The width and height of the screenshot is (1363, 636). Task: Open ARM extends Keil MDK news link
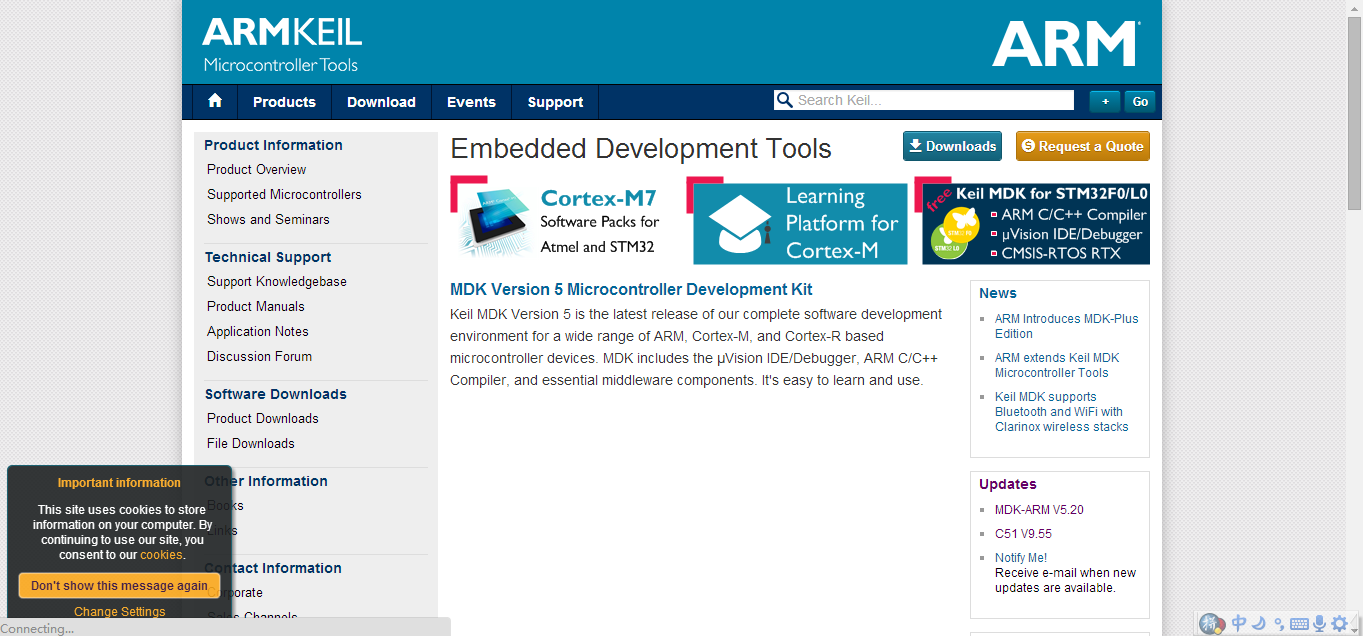pos(1057,365)
